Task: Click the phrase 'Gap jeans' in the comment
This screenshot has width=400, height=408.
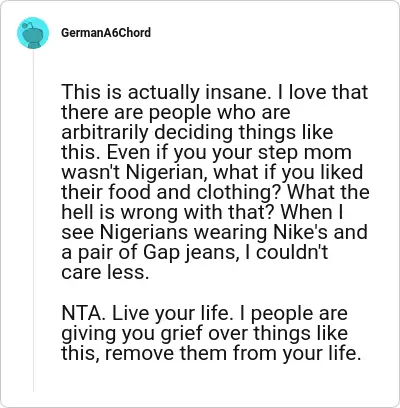Action: point(190,254)
